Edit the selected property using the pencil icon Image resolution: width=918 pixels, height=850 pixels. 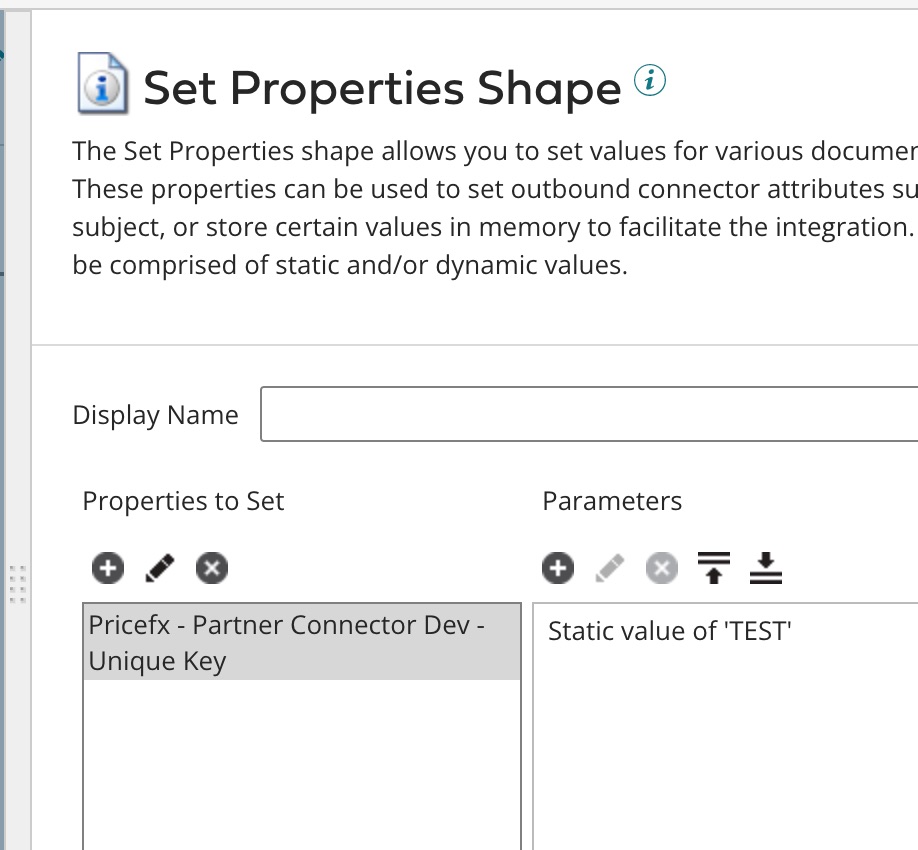160,568
